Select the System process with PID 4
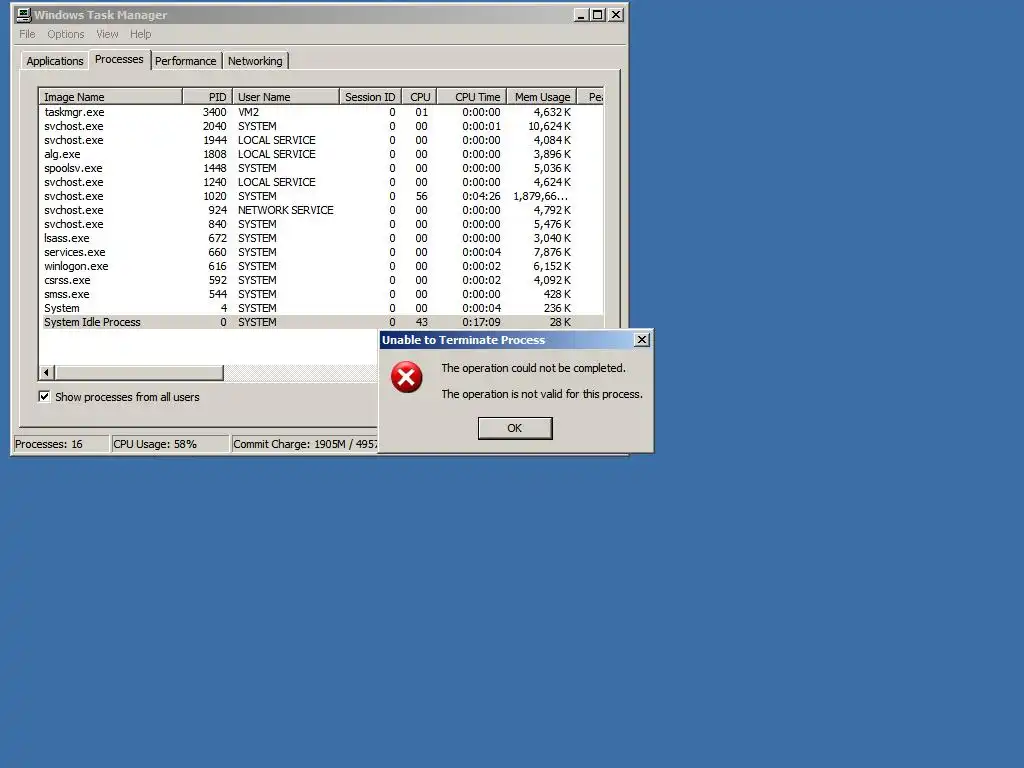 [x=321, y=308]
